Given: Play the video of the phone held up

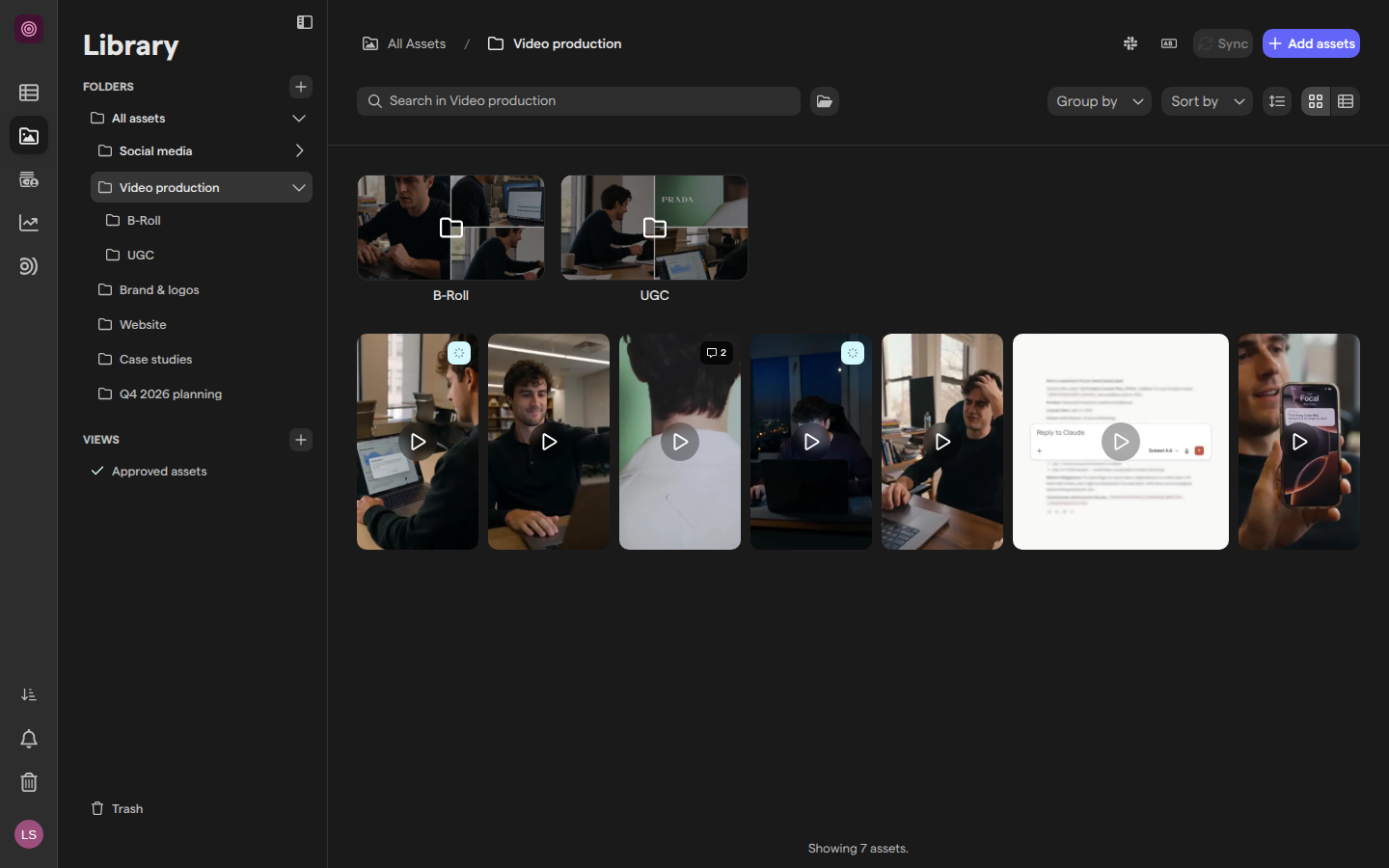Looking at the screenshot, I should [1299, 442].
